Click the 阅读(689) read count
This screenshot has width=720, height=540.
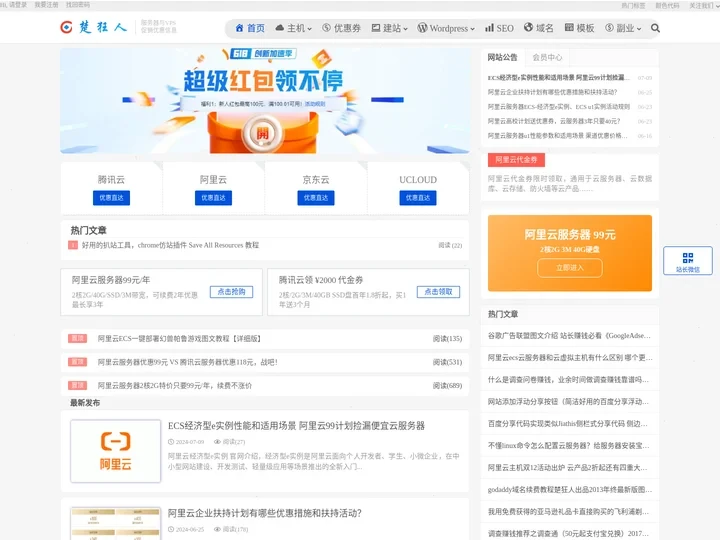tap(447, 386)
